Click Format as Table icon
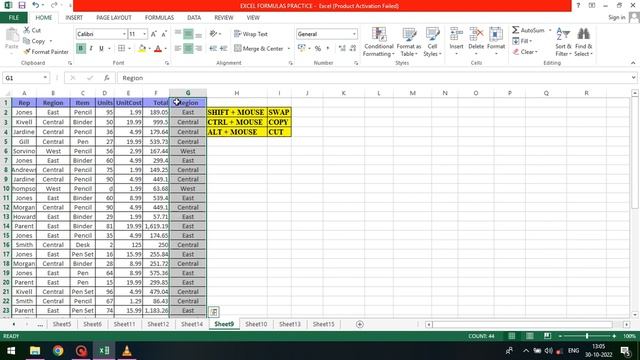640x360 pixels. [409, 35]
